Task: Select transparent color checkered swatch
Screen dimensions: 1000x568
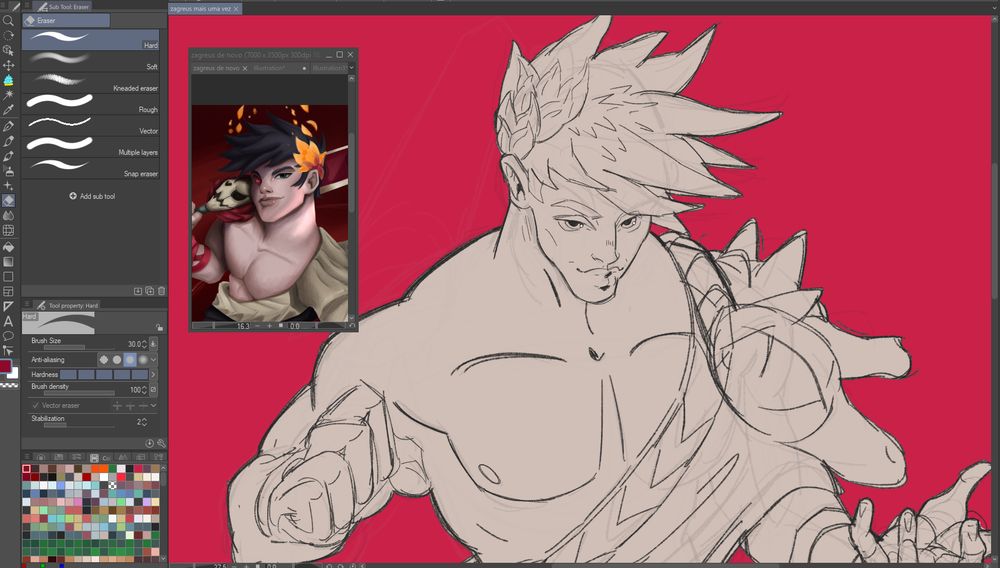Action: (x=8, y=386)
